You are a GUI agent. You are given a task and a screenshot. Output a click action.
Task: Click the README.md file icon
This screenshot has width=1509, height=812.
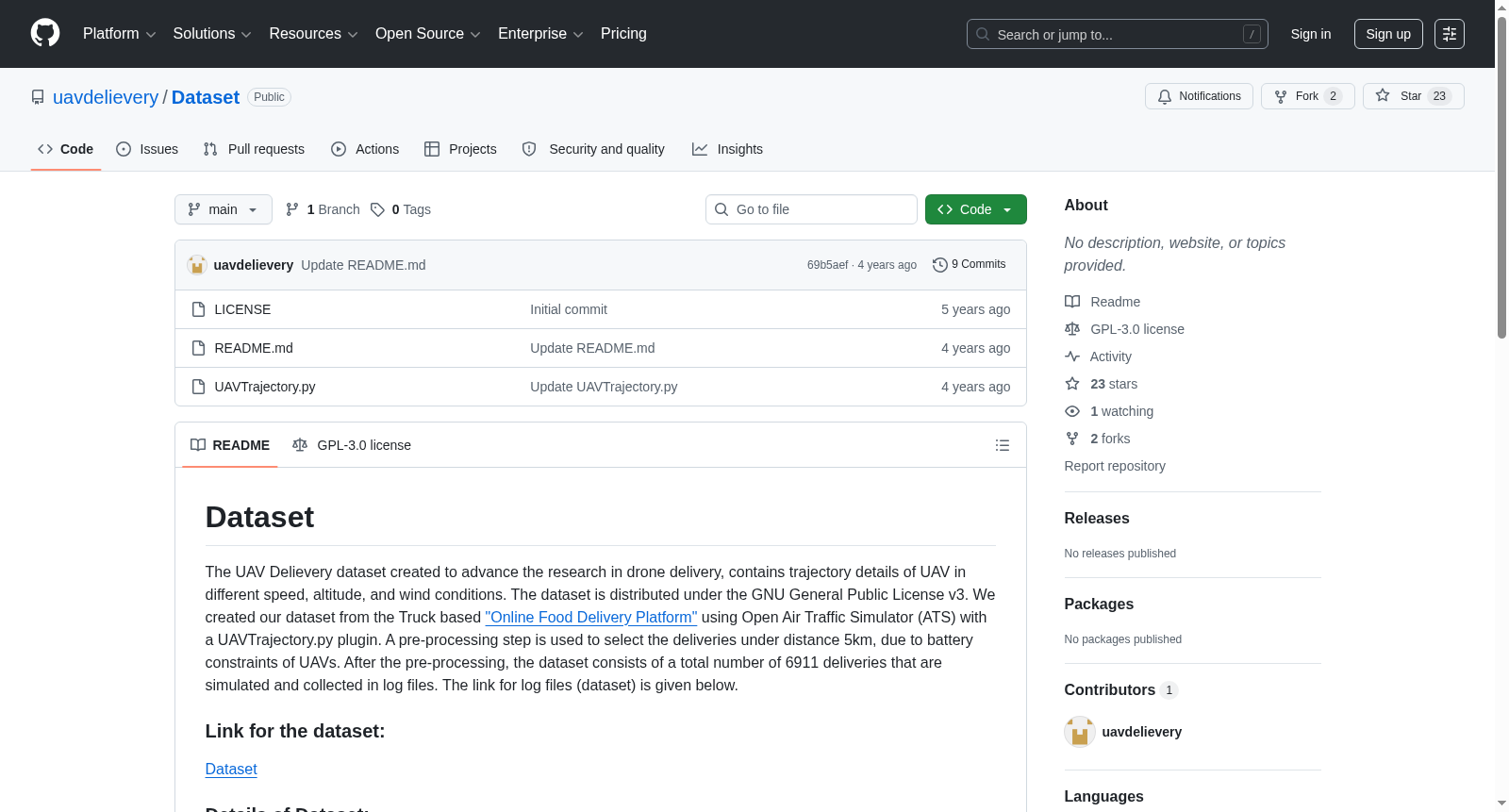pyautogui.click(x=198, y=348)
